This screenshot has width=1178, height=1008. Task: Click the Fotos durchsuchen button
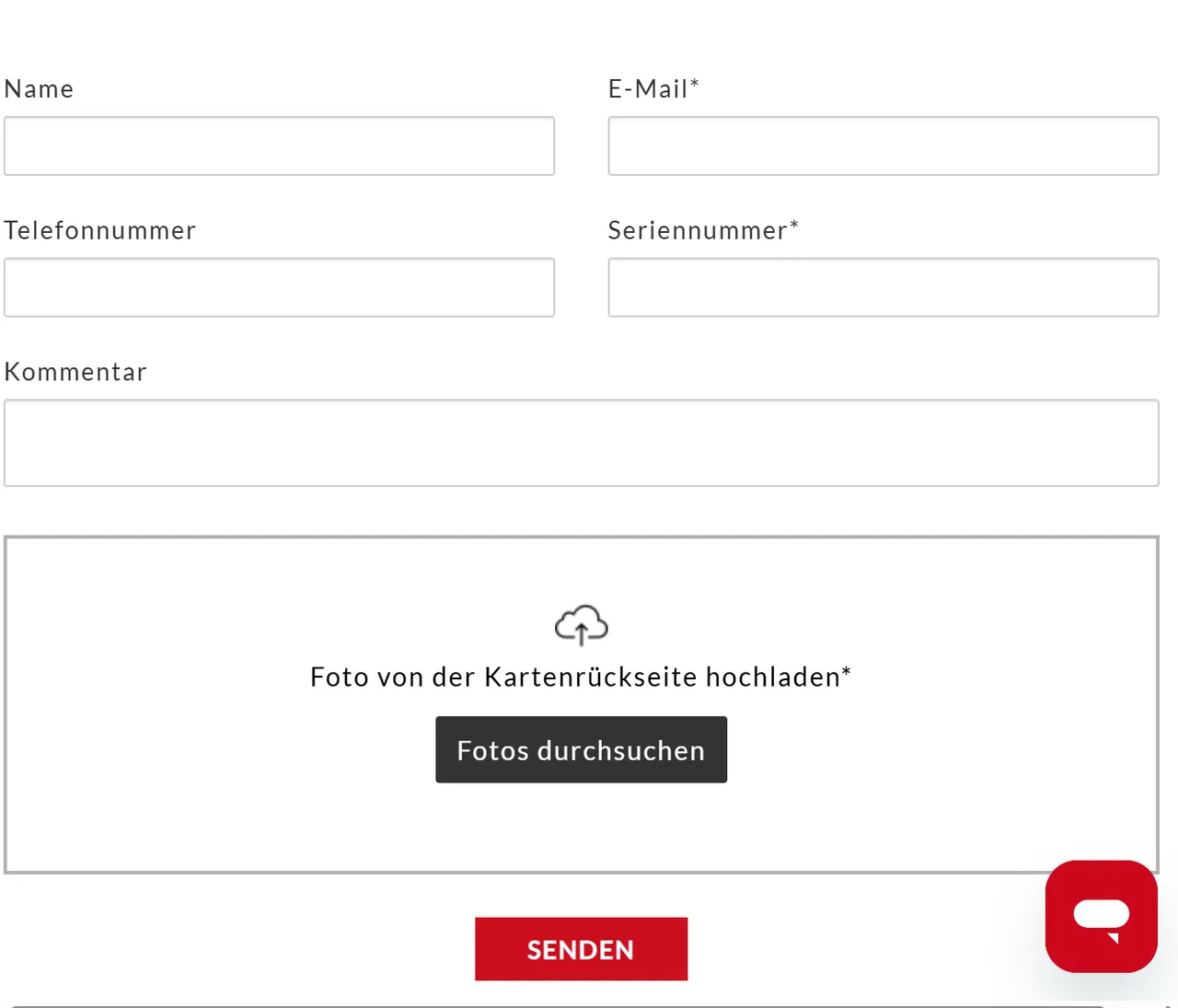point(582,749)
